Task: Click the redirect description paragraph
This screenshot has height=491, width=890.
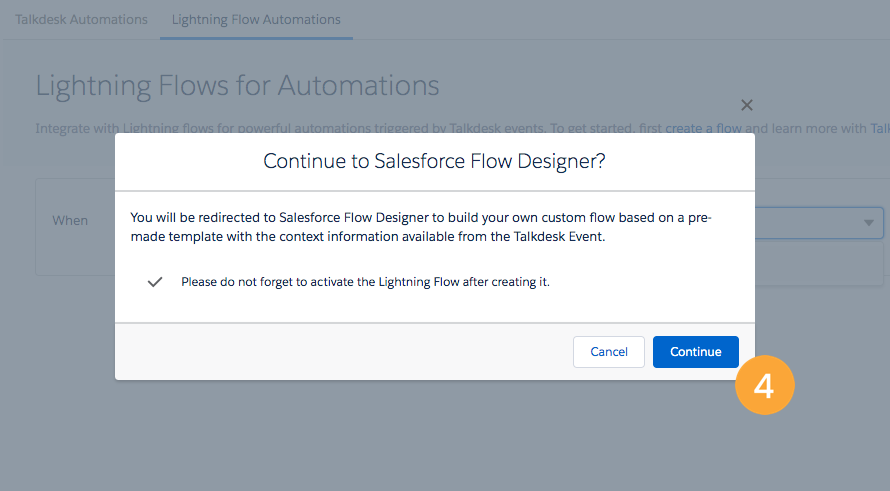Action: [421, 227]
